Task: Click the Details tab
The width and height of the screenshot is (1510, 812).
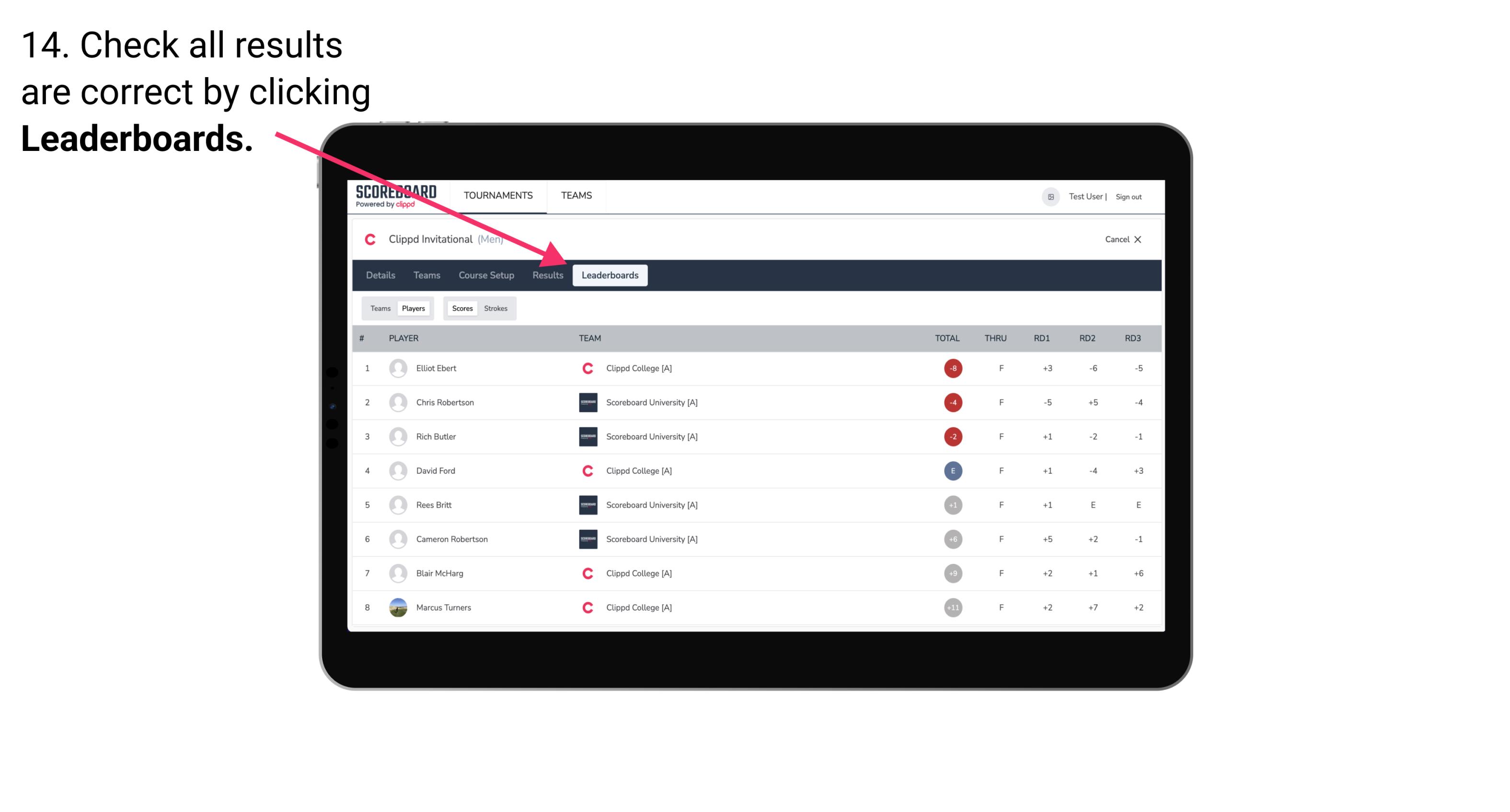Action: [x=381, y=275]
